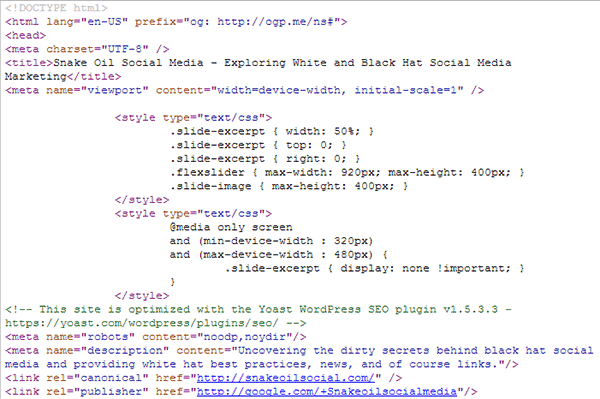Click the meta robots noodp,noydir line

click(155, 337)
